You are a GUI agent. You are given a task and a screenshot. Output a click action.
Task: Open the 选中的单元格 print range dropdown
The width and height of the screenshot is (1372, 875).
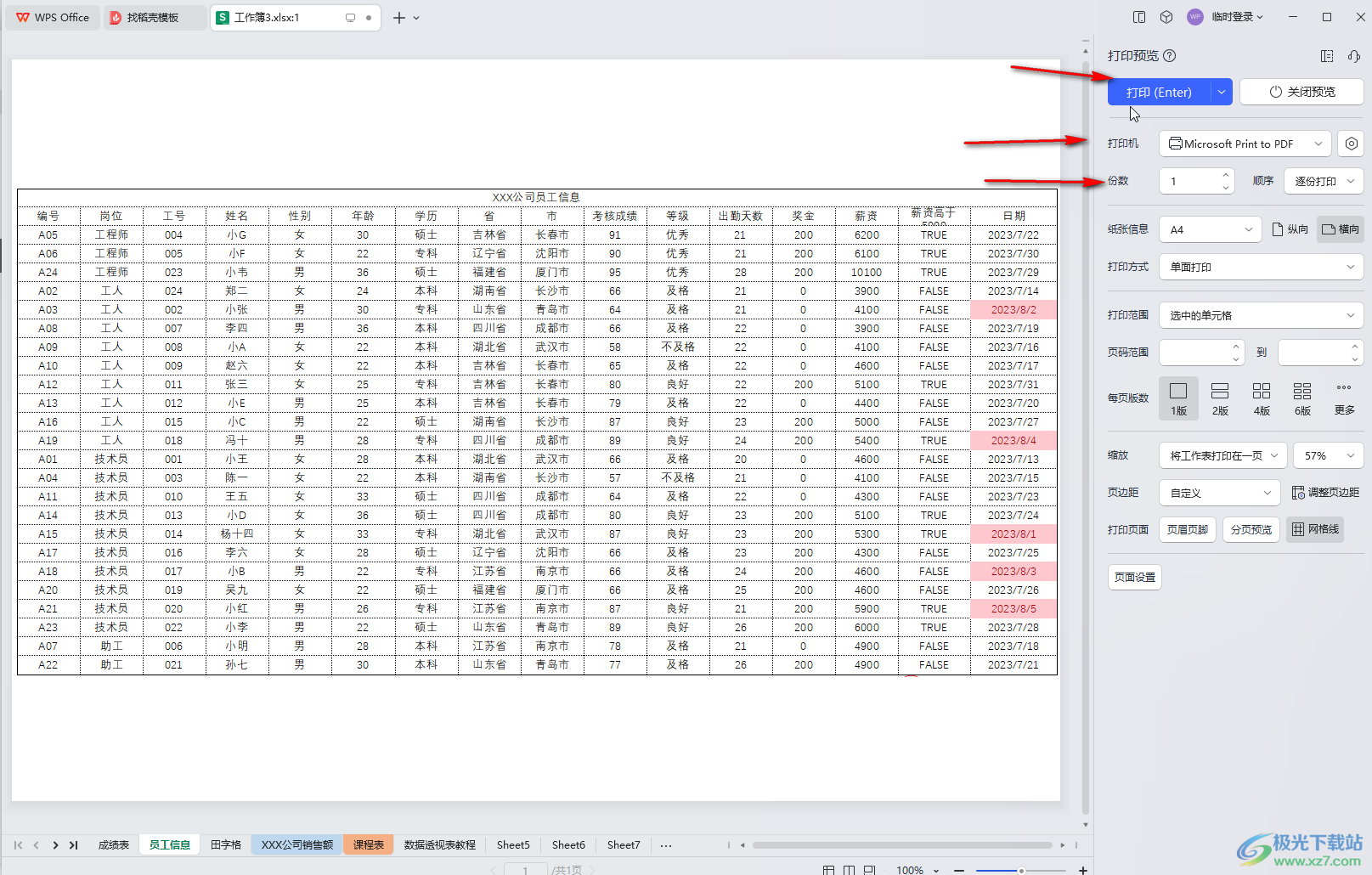coord(1262,315)
